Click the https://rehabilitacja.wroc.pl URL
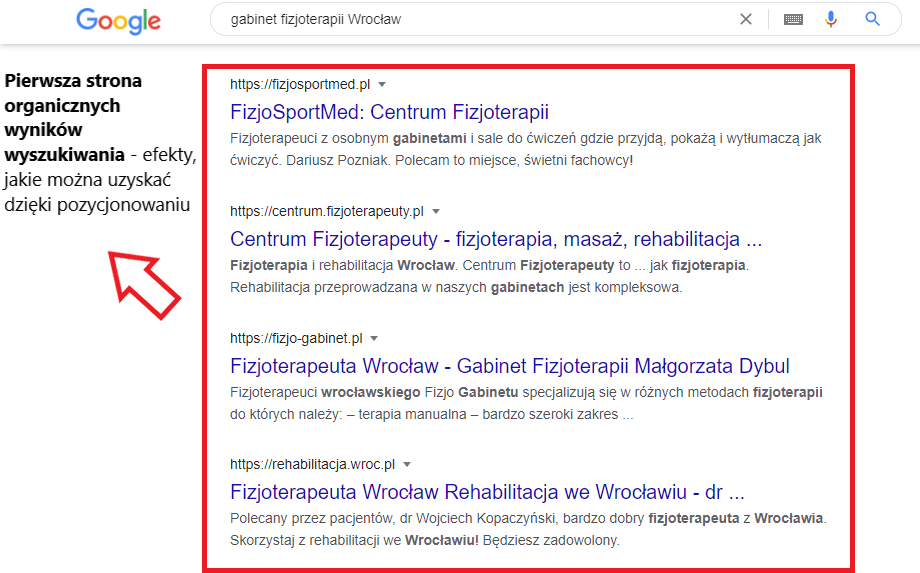The image size is (920, 573). [313, 464]
